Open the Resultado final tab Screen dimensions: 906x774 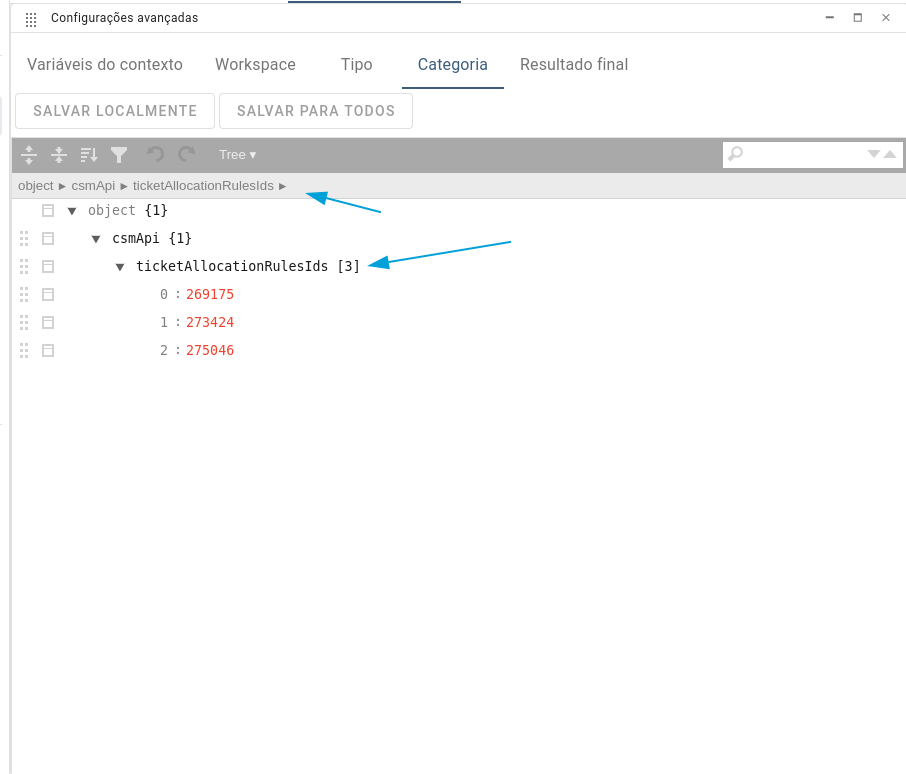[574, 64]
